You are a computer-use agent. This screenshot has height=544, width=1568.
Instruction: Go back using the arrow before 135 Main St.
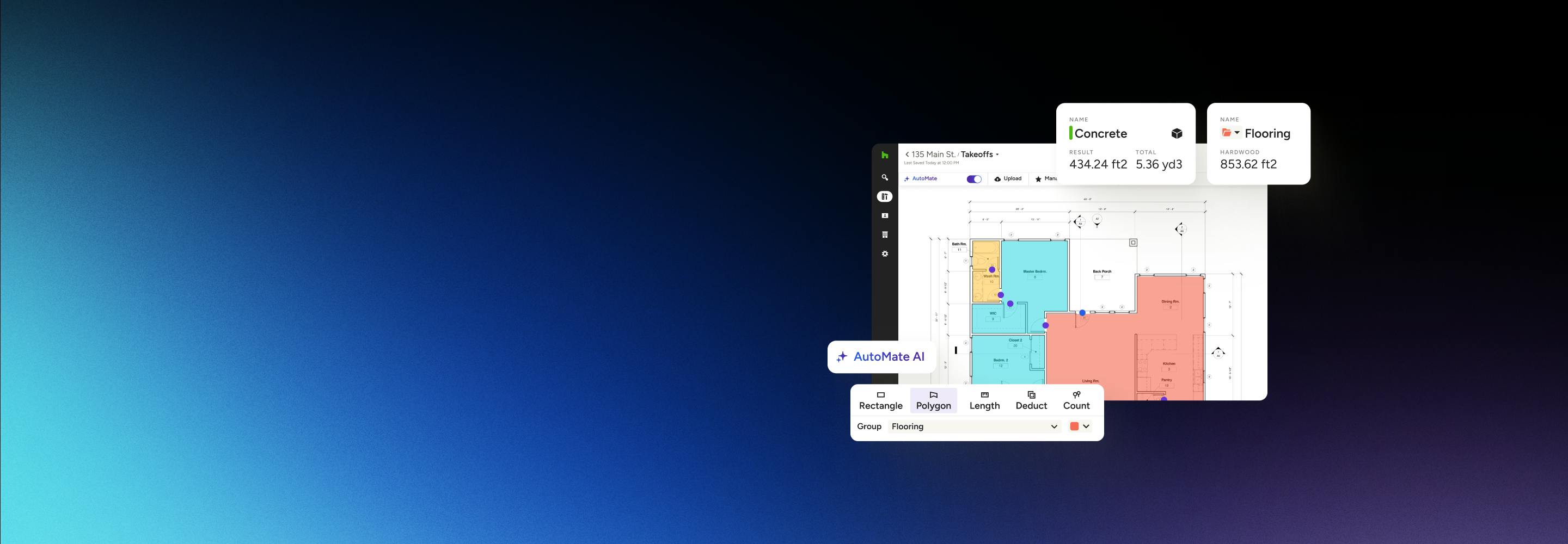point(907,154)
